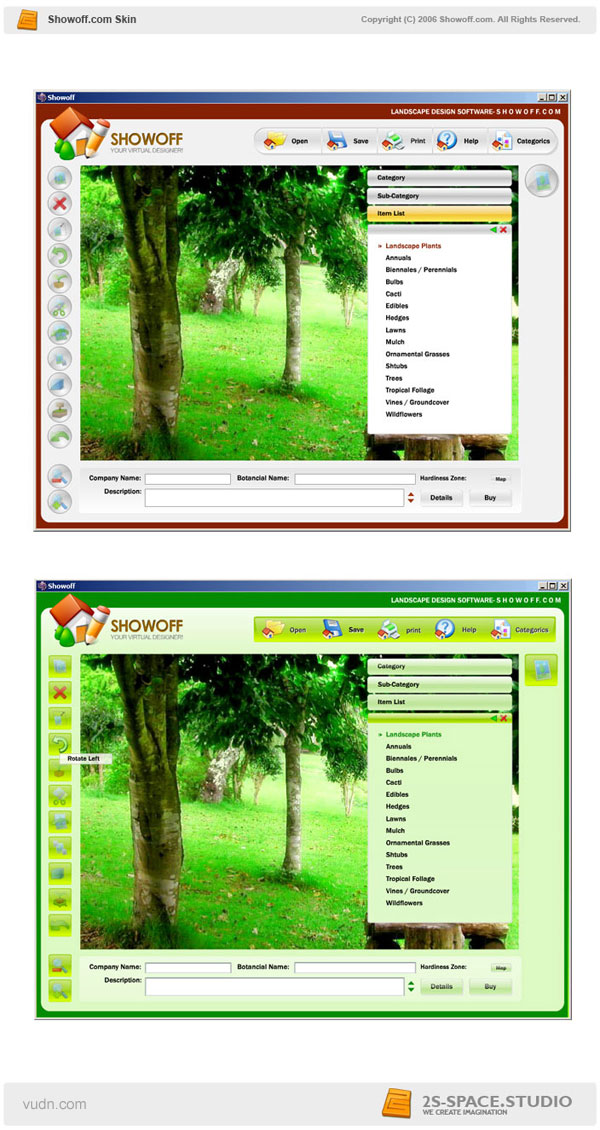This screenshot has width=600, height=1130.
Task: Click round picture button at top right of red skin window
Action: tap(542, 181)
